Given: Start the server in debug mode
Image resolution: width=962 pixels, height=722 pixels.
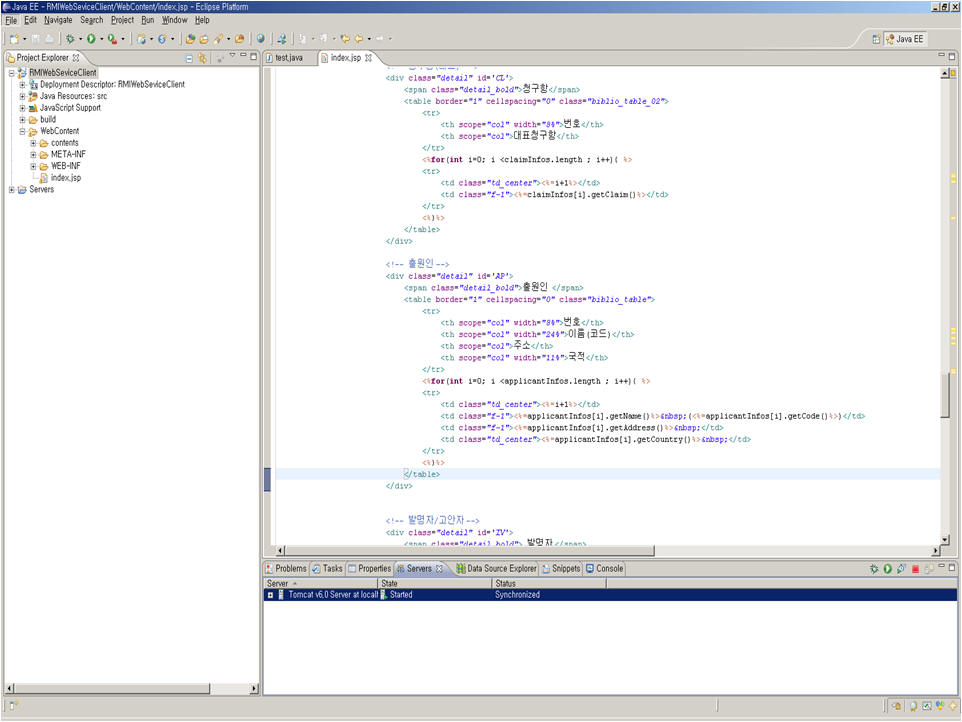Looking at the screenshot, I should coord(873,569).
